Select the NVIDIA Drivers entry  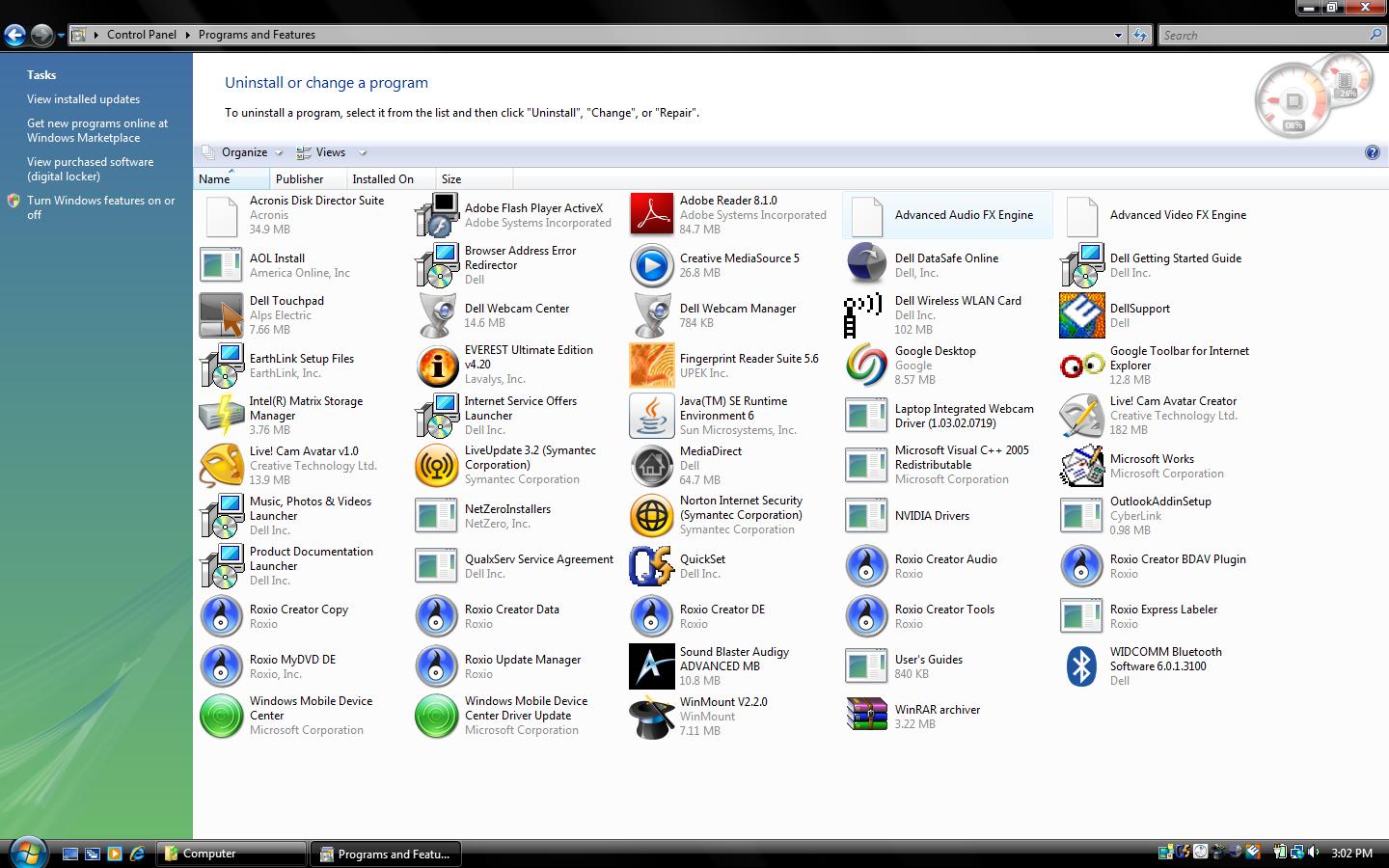(x=947, y=516)
